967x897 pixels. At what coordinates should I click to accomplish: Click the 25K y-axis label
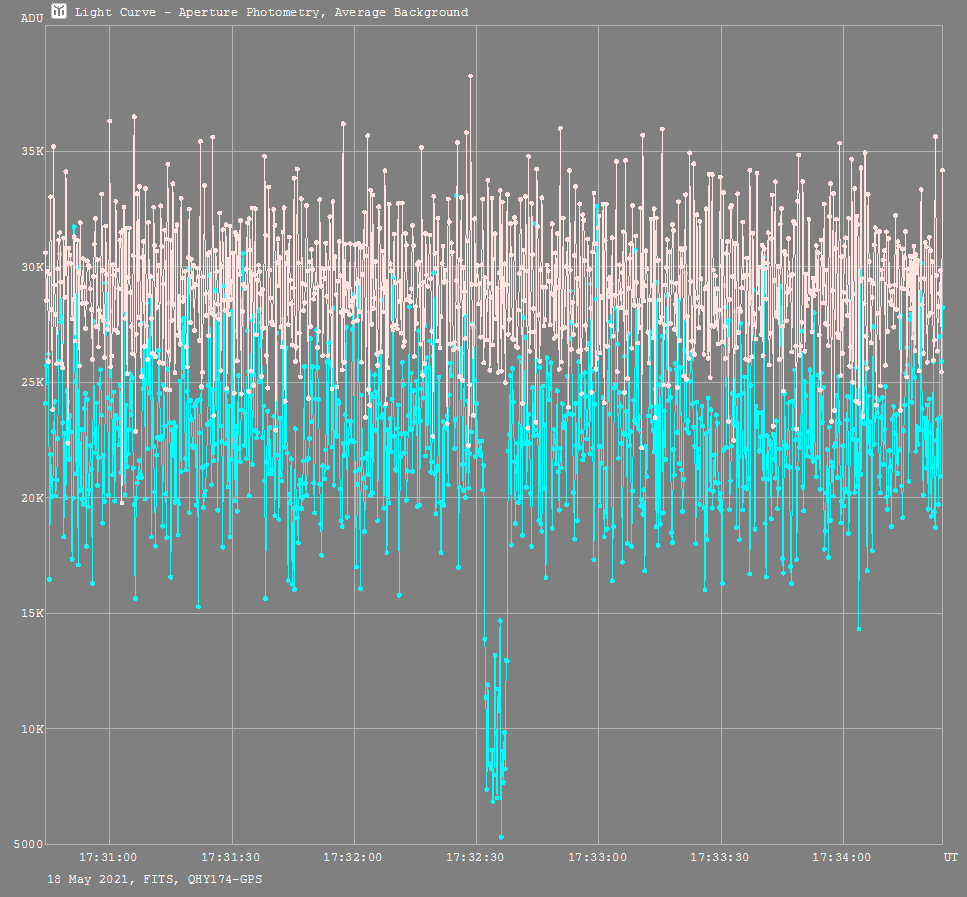pyautogui.click(x=33, y=382)
